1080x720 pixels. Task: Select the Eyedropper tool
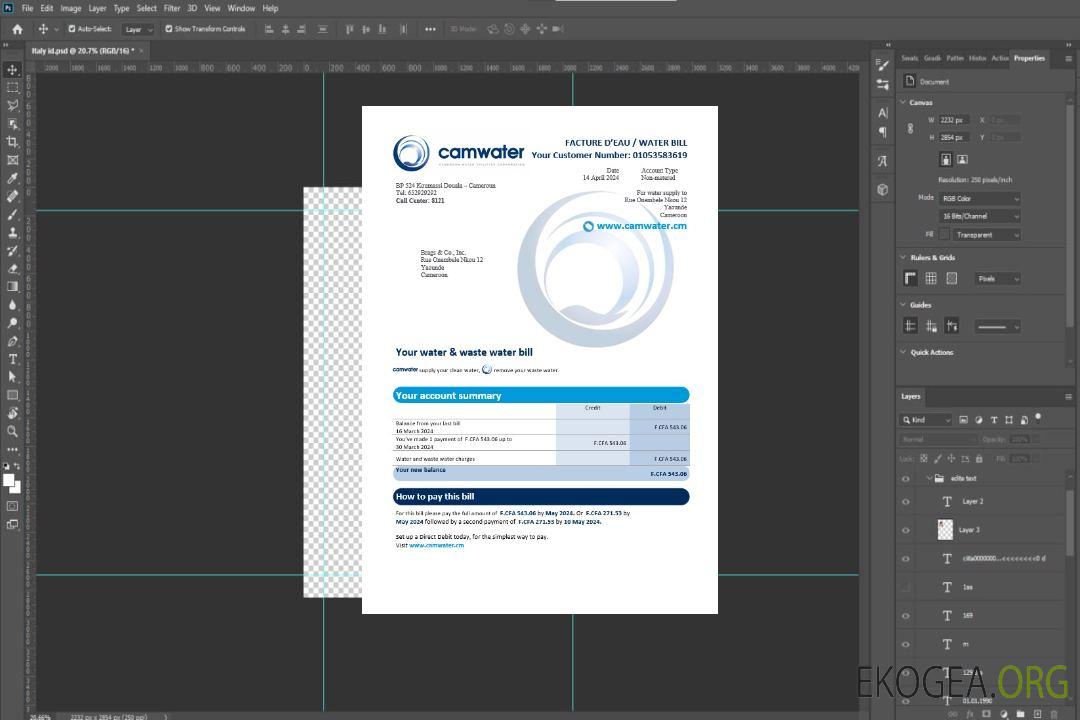(x=12, y=178)
